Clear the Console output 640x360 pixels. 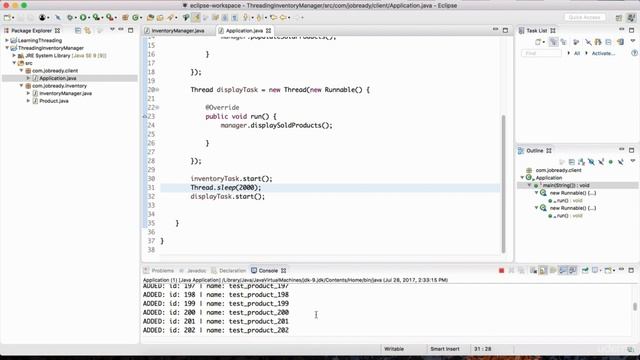coord(533,271)
